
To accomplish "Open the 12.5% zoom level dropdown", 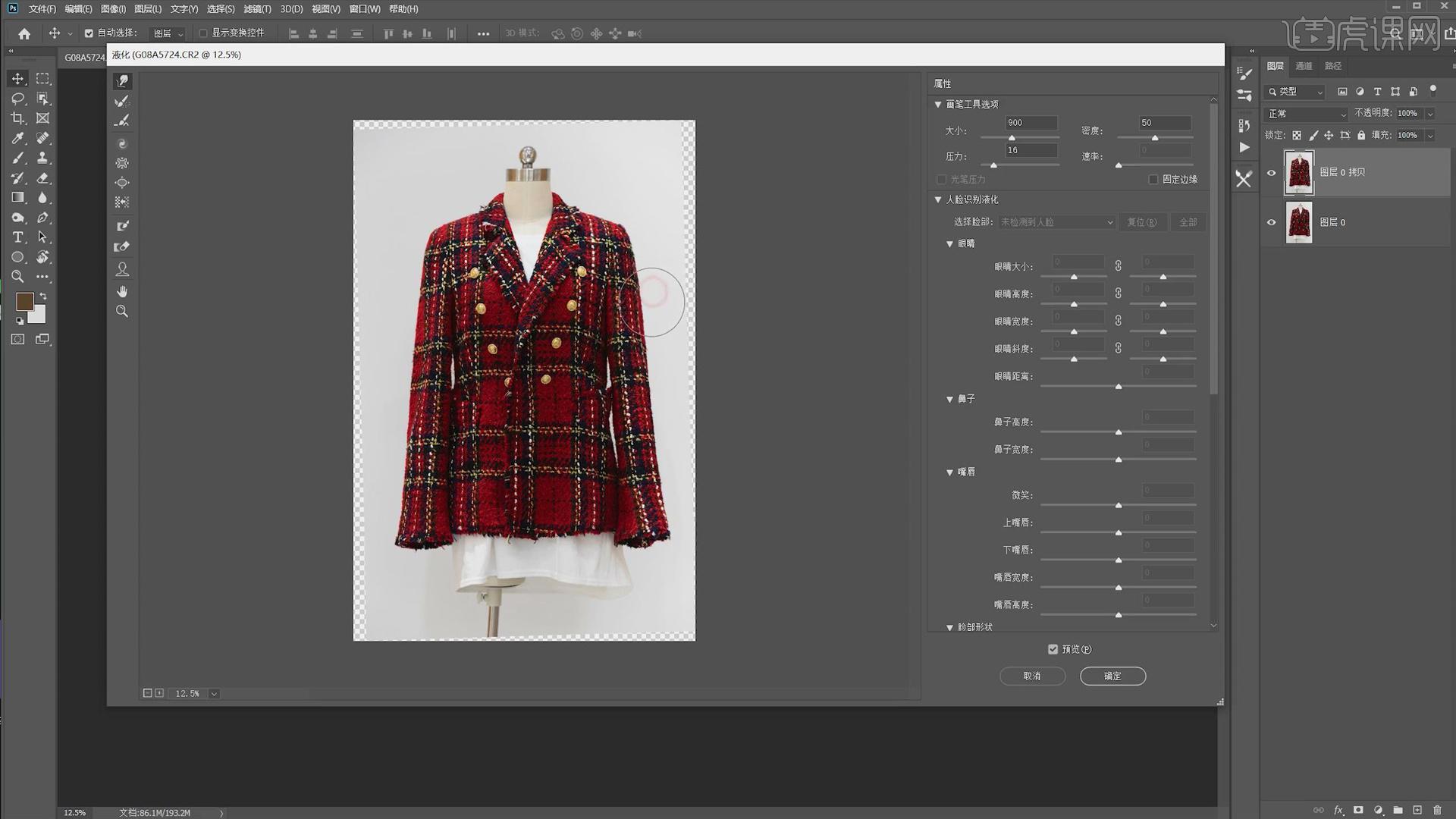I will (x=214, y=694).
